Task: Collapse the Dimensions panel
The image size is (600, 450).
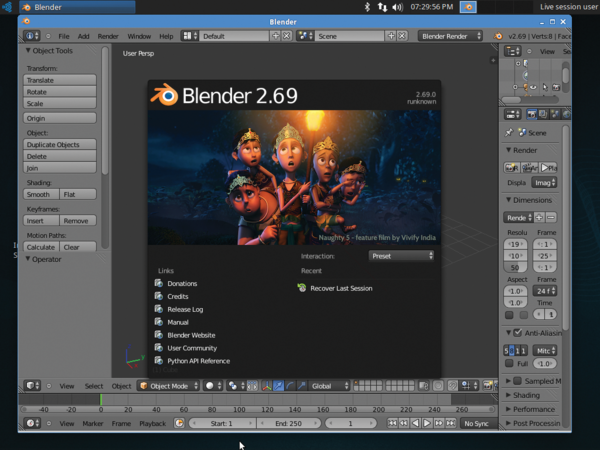Action: [509, 200]
